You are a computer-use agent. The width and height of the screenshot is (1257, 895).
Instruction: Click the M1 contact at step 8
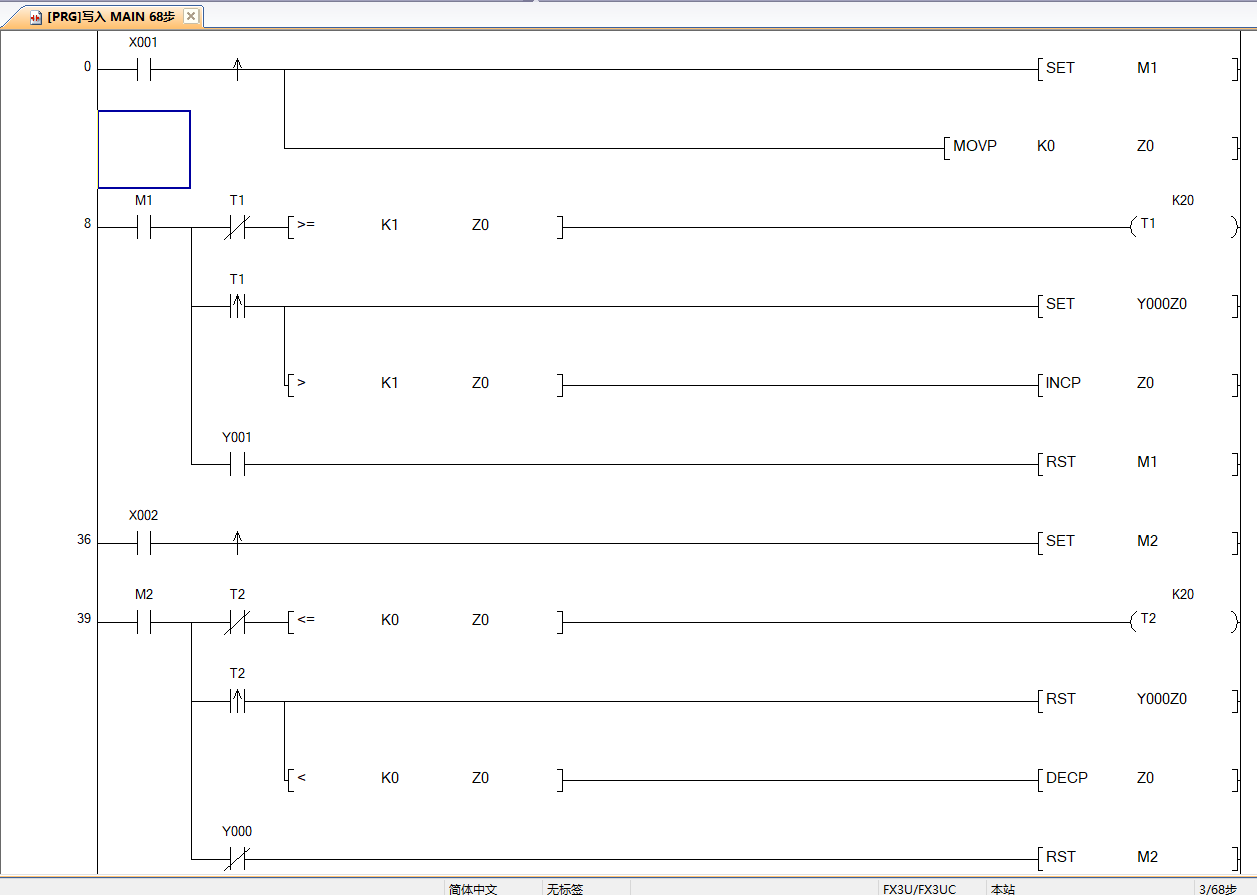coord(143,227)
